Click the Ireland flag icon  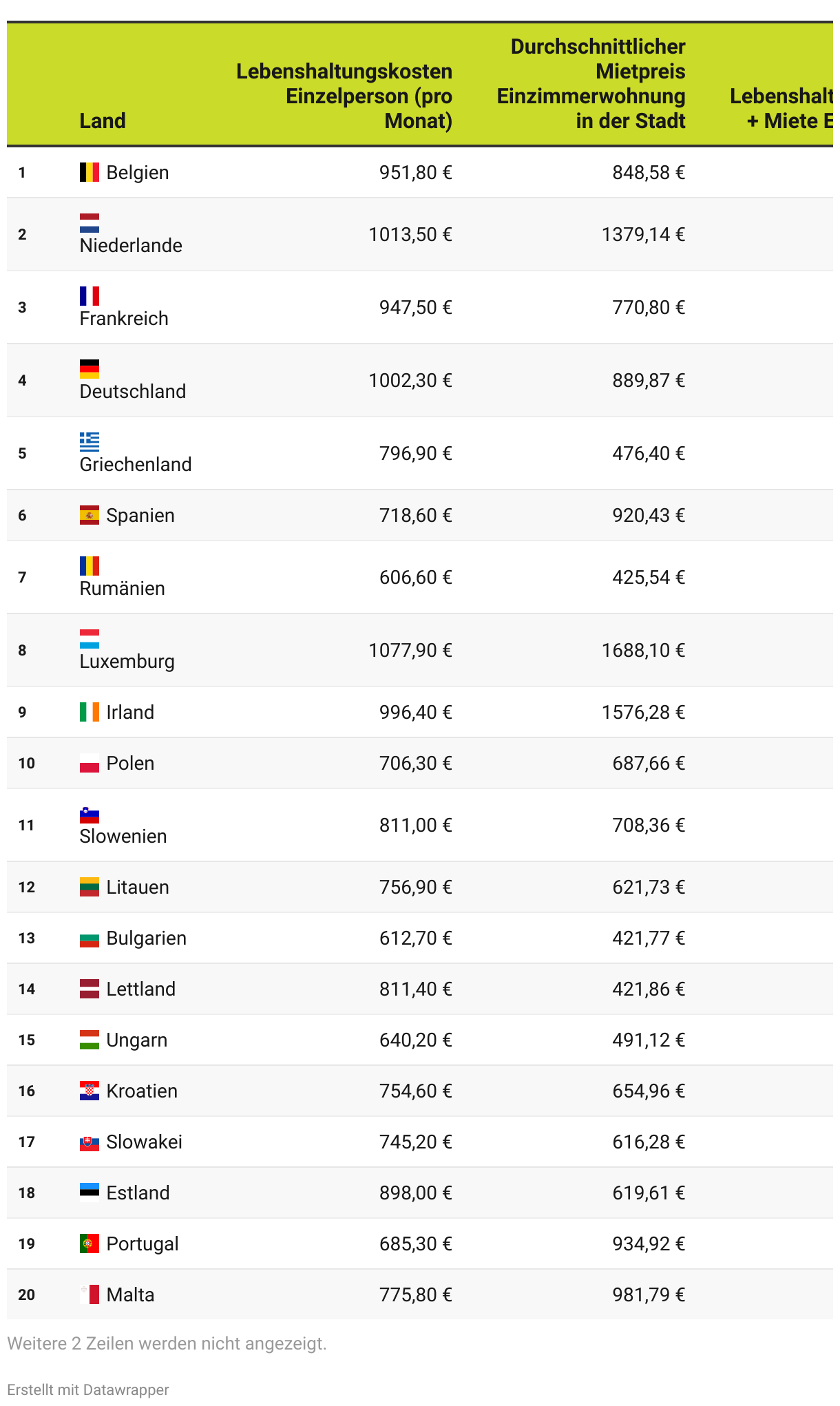tap(90, 712)
